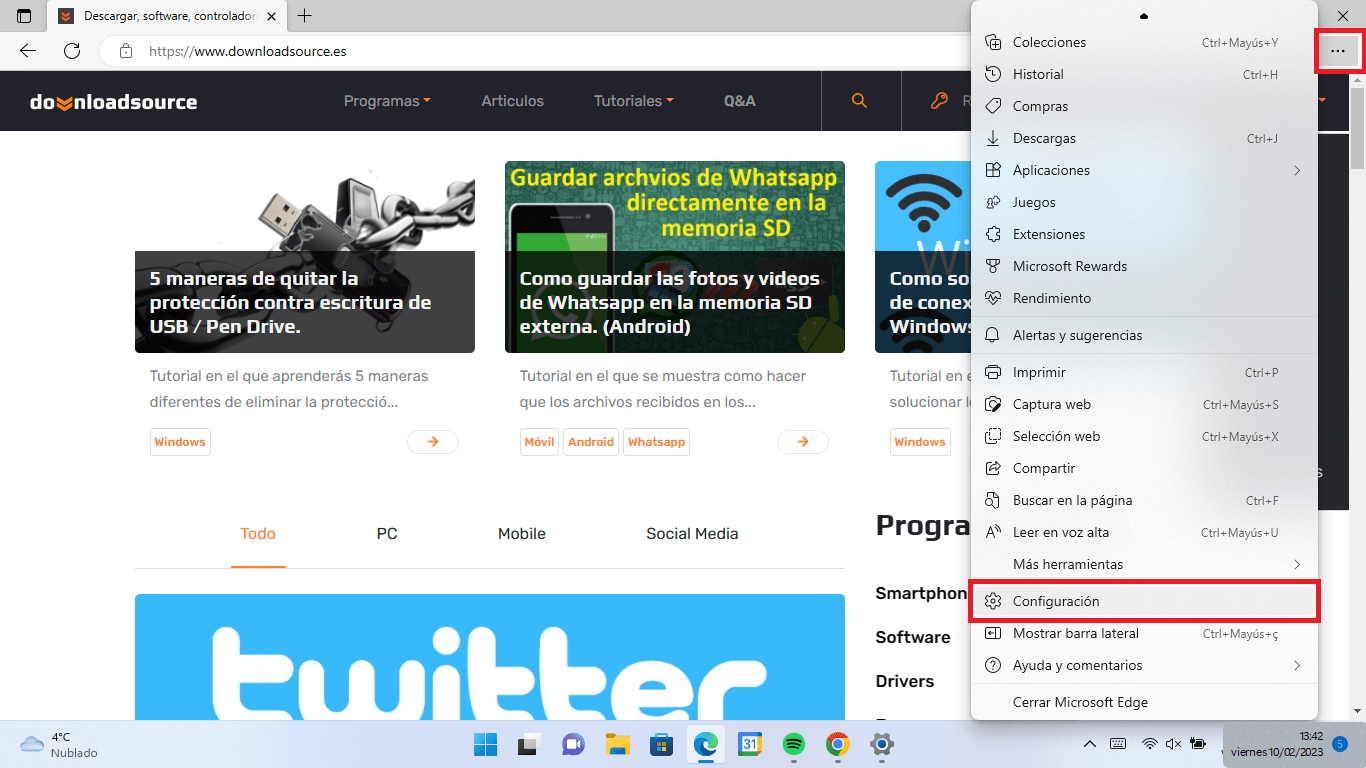1366x768 pixels.
Task: Click the Captura web camera icon
Action: click(x=993, y=404)
